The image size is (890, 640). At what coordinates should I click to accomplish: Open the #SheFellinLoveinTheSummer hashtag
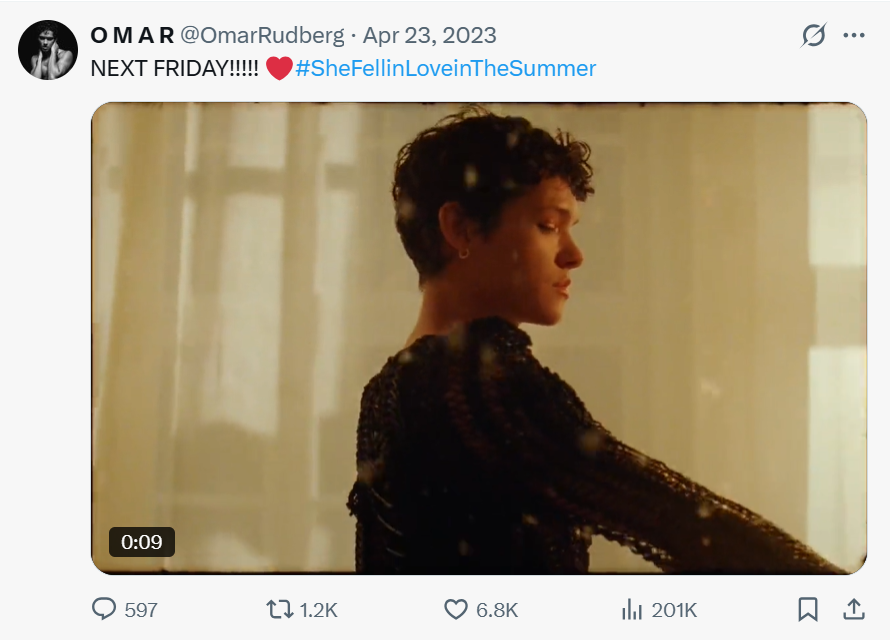coord(446,68)
